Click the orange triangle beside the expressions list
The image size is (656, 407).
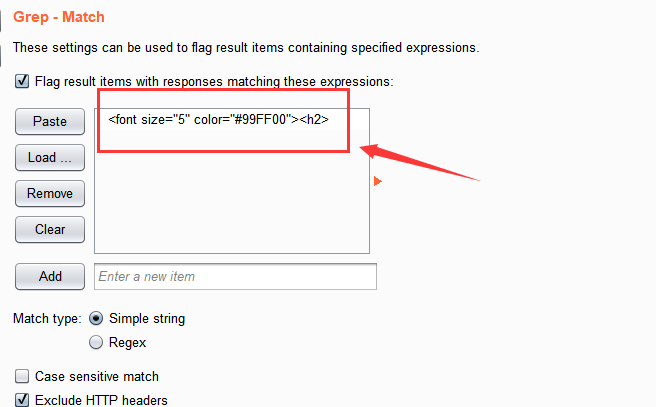coord(377,181)
